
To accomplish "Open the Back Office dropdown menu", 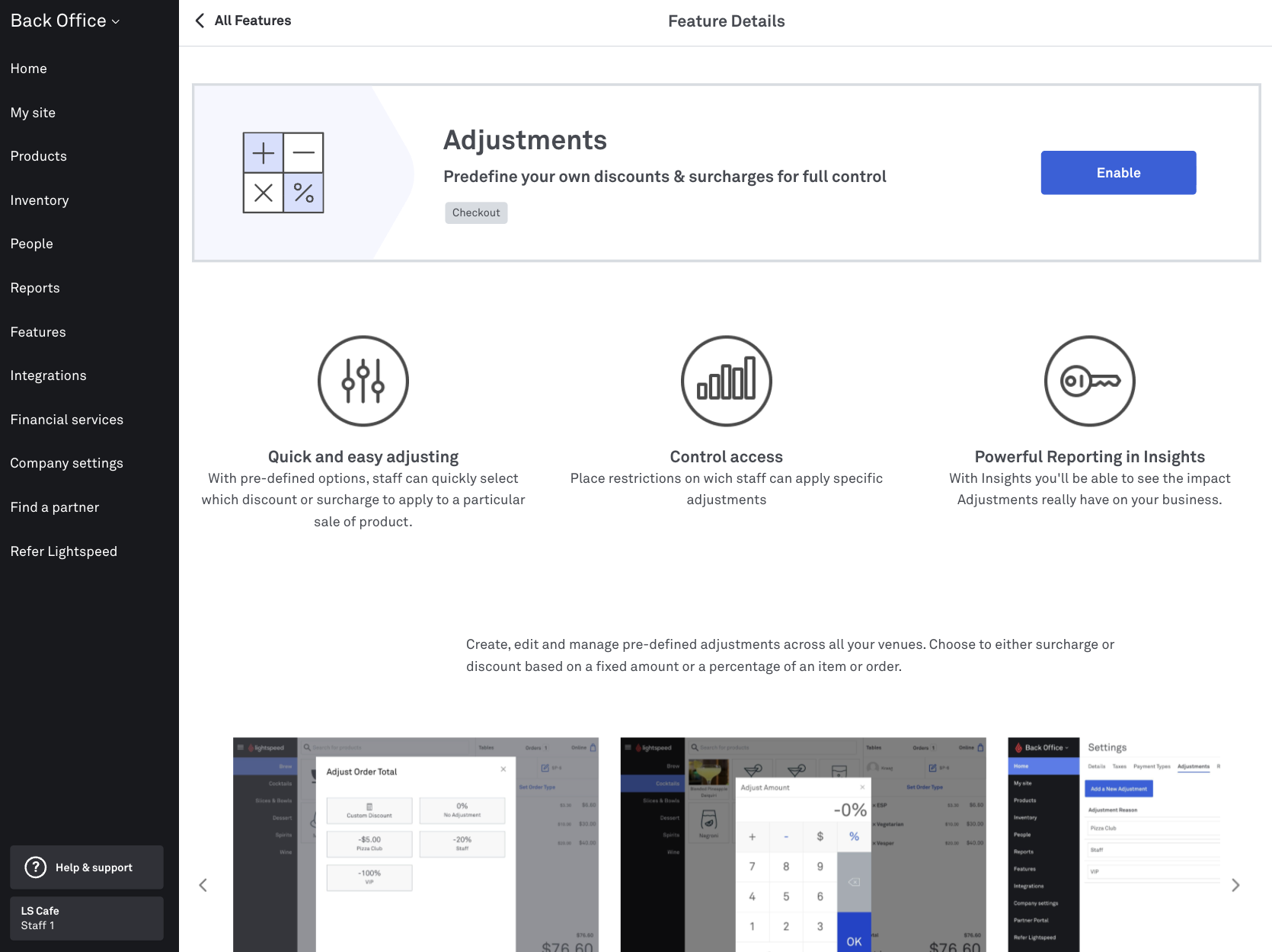I will pos(66,21).
